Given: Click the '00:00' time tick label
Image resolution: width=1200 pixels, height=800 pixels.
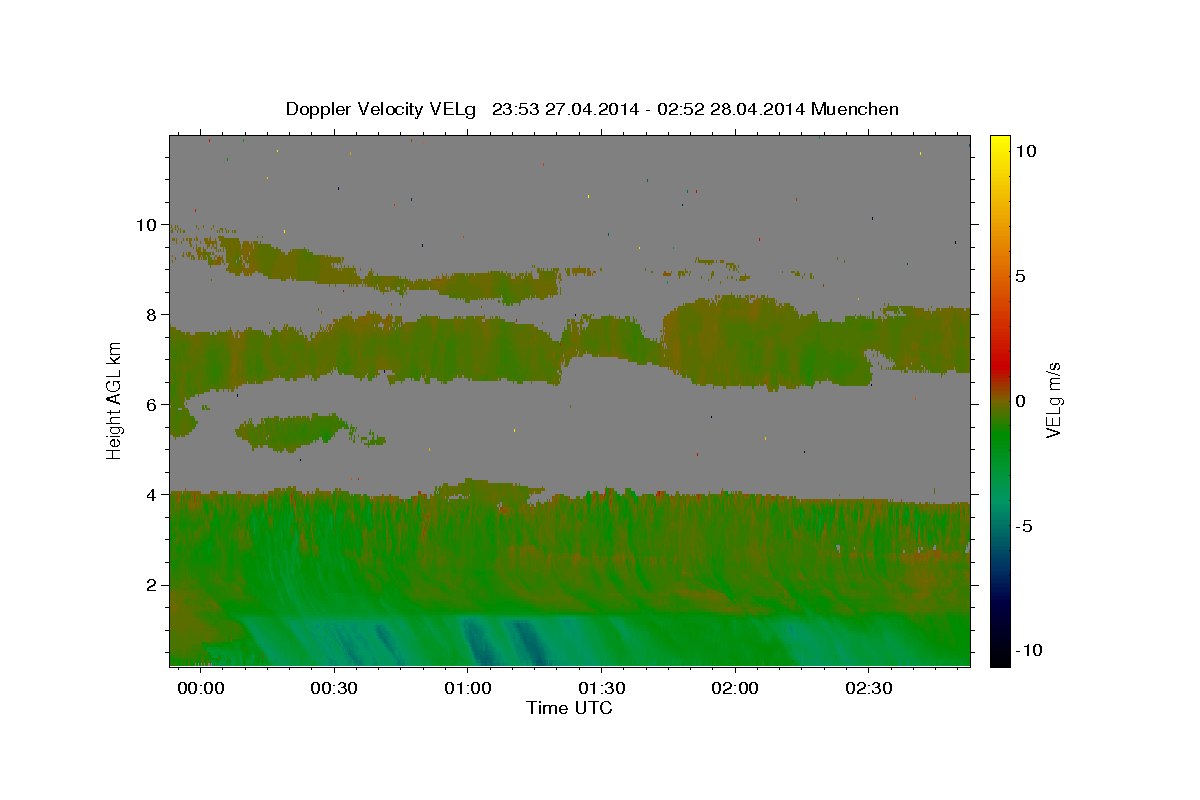Looking at the screenshot, I should point(199,689).
